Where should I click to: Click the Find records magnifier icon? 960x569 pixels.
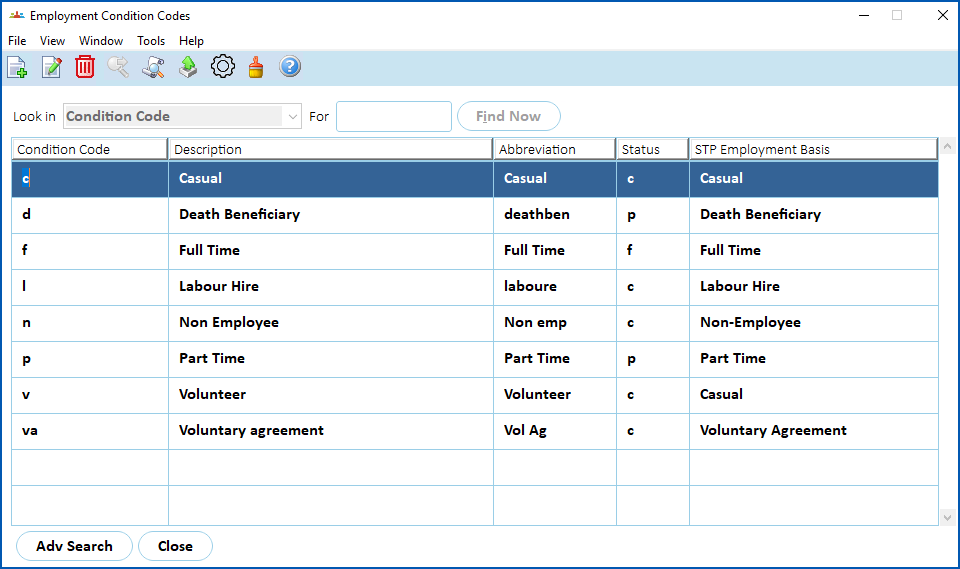(153, 67)
